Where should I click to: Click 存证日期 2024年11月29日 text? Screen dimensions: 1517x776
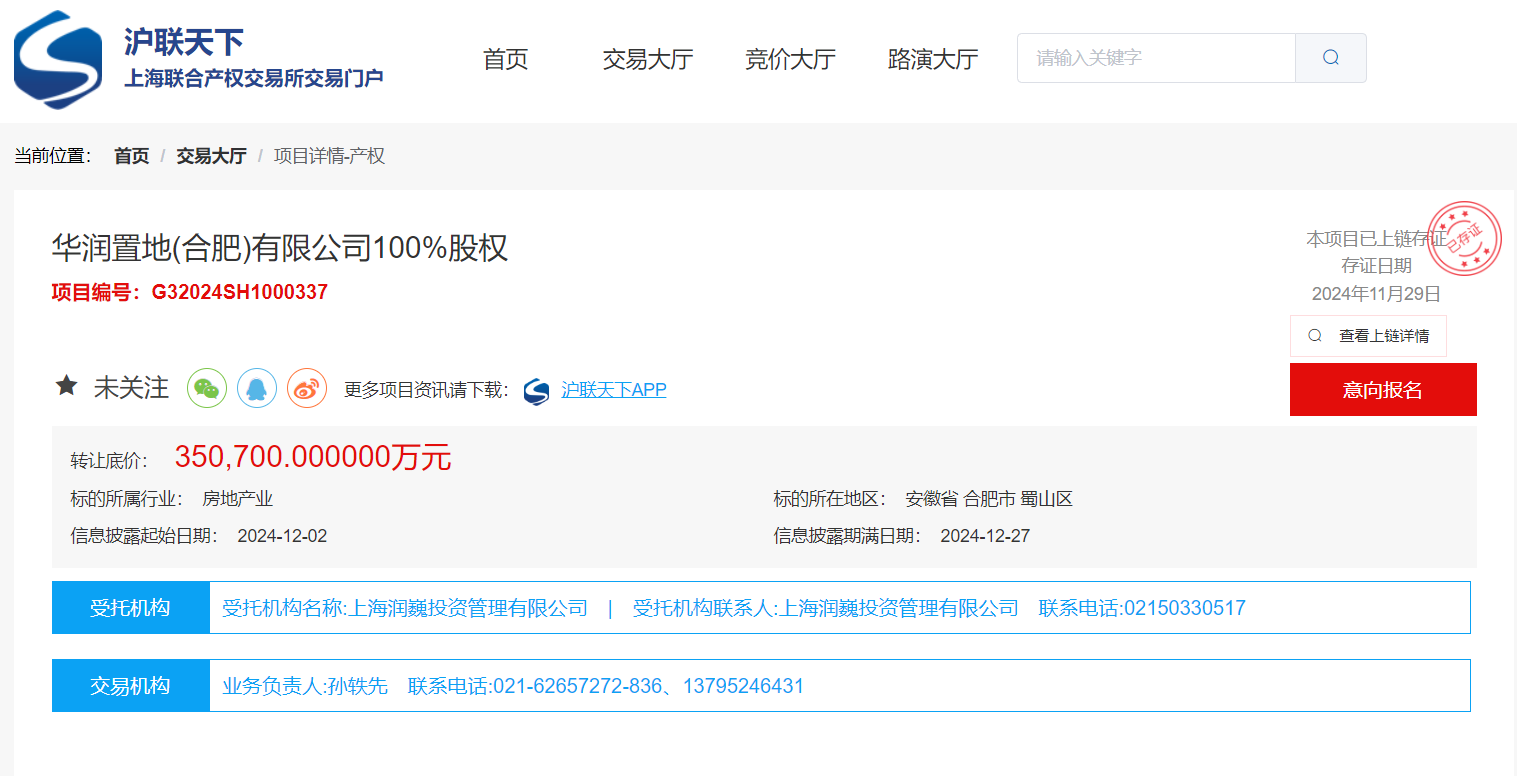pyautogui.click(x=1376, y=280)
